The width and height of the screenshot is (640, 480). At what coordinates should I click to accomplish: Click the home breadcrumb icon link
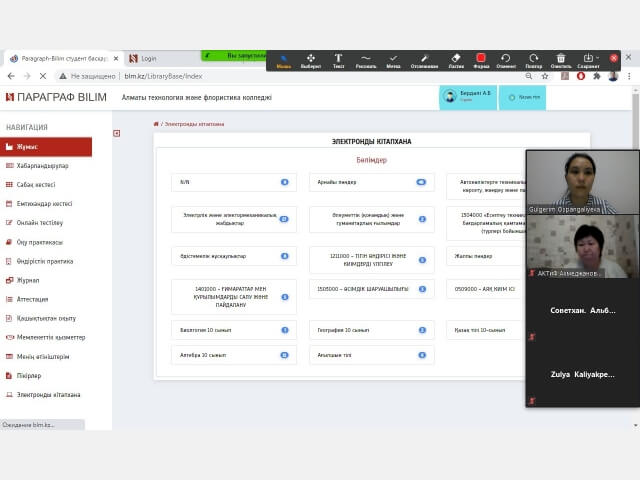click(156, 124)
